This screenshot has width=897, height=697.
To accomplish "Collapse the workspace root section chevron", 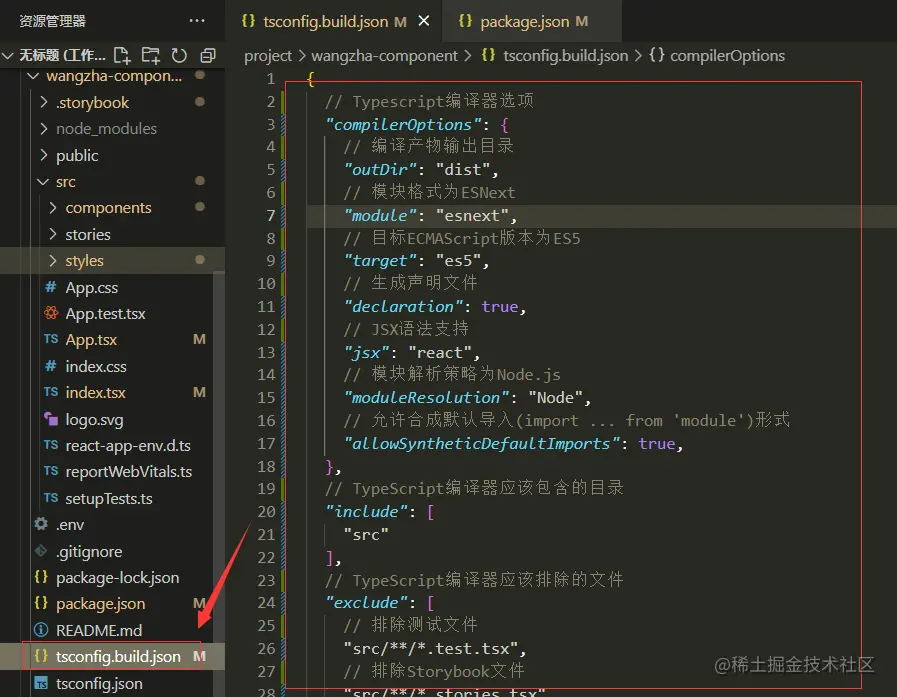I will point(8,56).
